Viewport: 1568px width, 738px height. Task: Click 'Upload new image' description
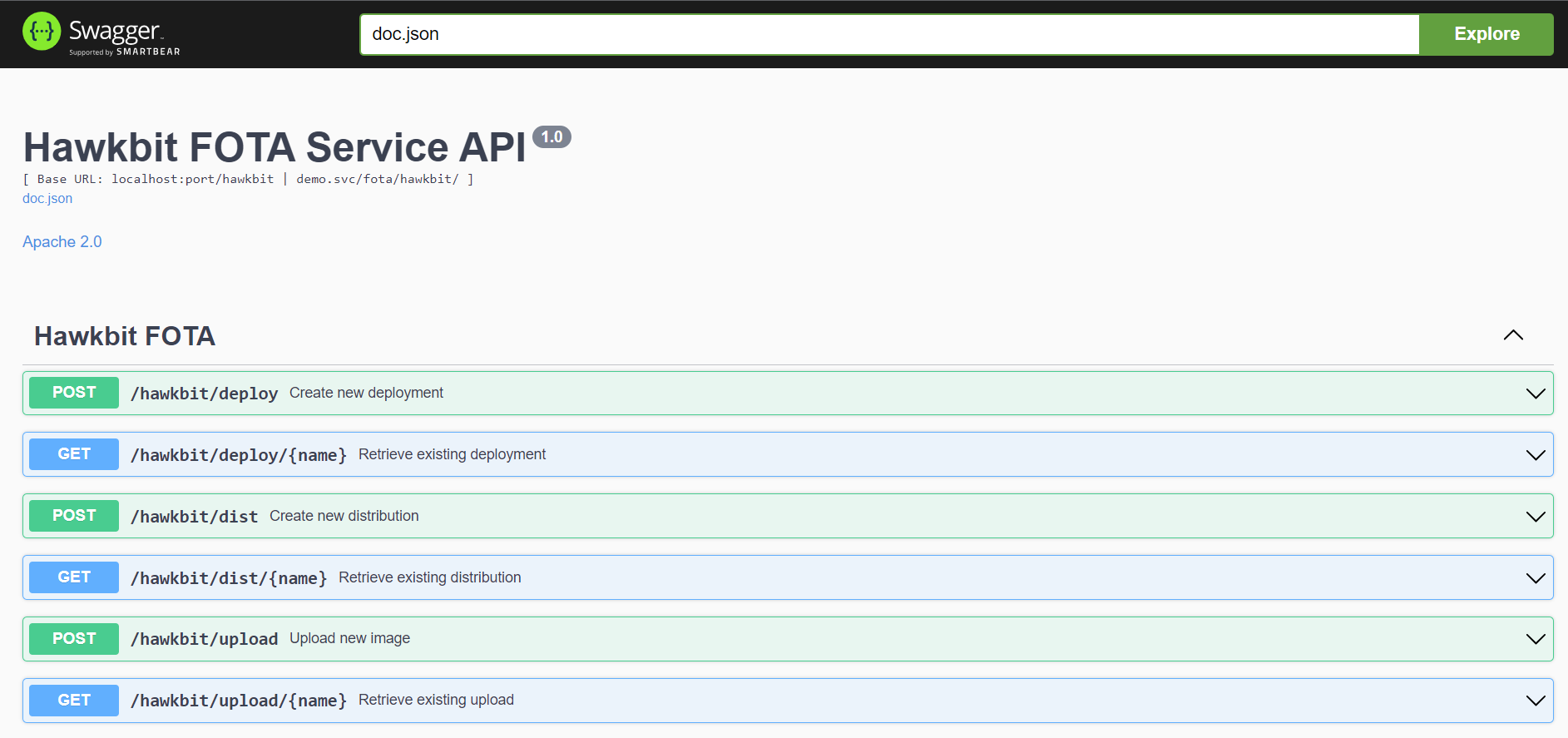pos(349,638)
